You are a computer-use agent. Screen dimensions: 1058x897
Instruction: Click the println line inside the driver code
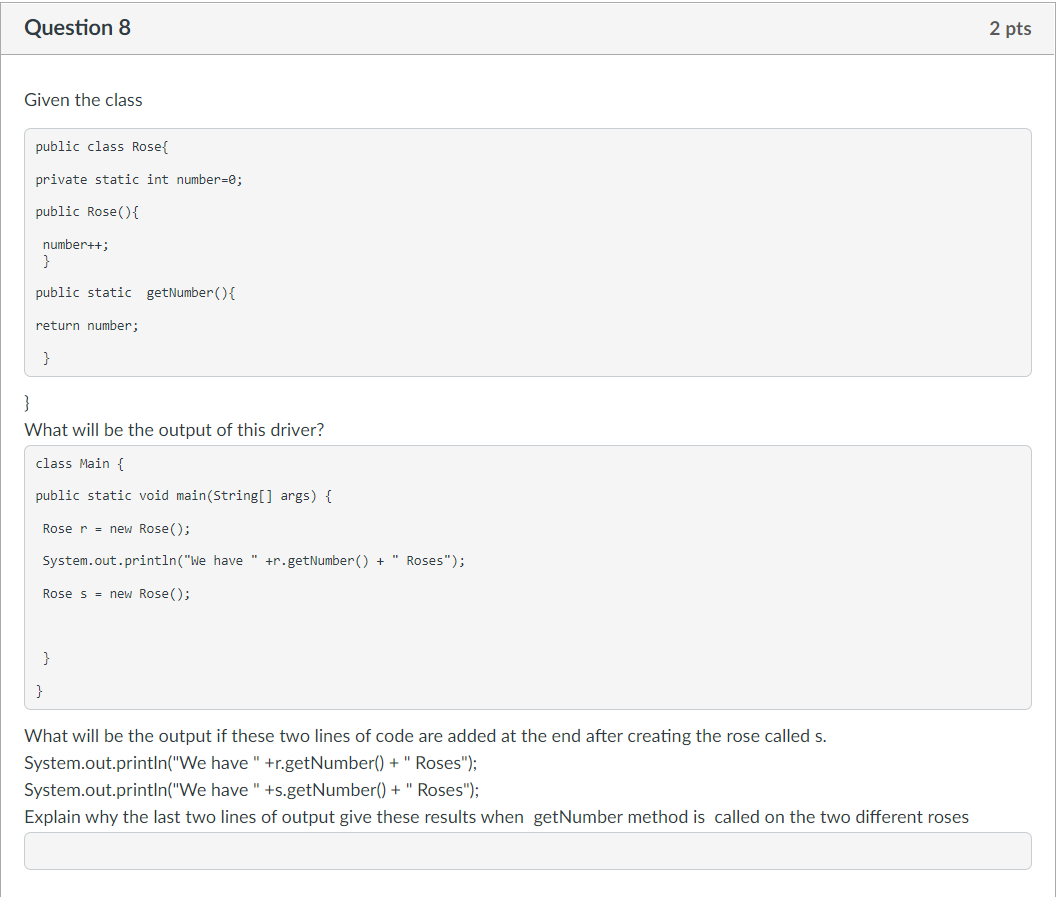point(254,561)
